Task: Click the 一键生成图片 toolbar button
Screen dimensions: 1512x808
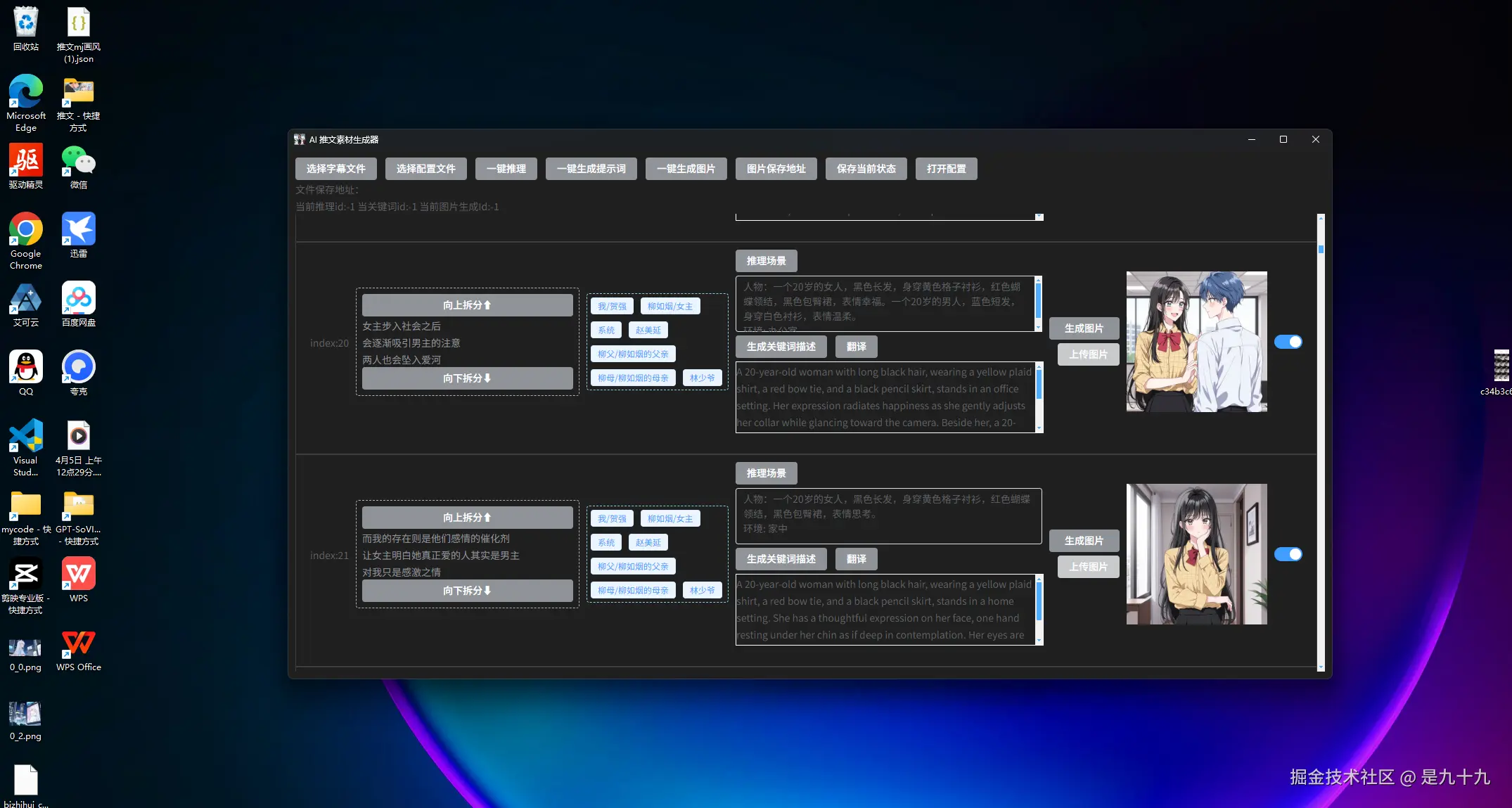Action: (686, 169)
